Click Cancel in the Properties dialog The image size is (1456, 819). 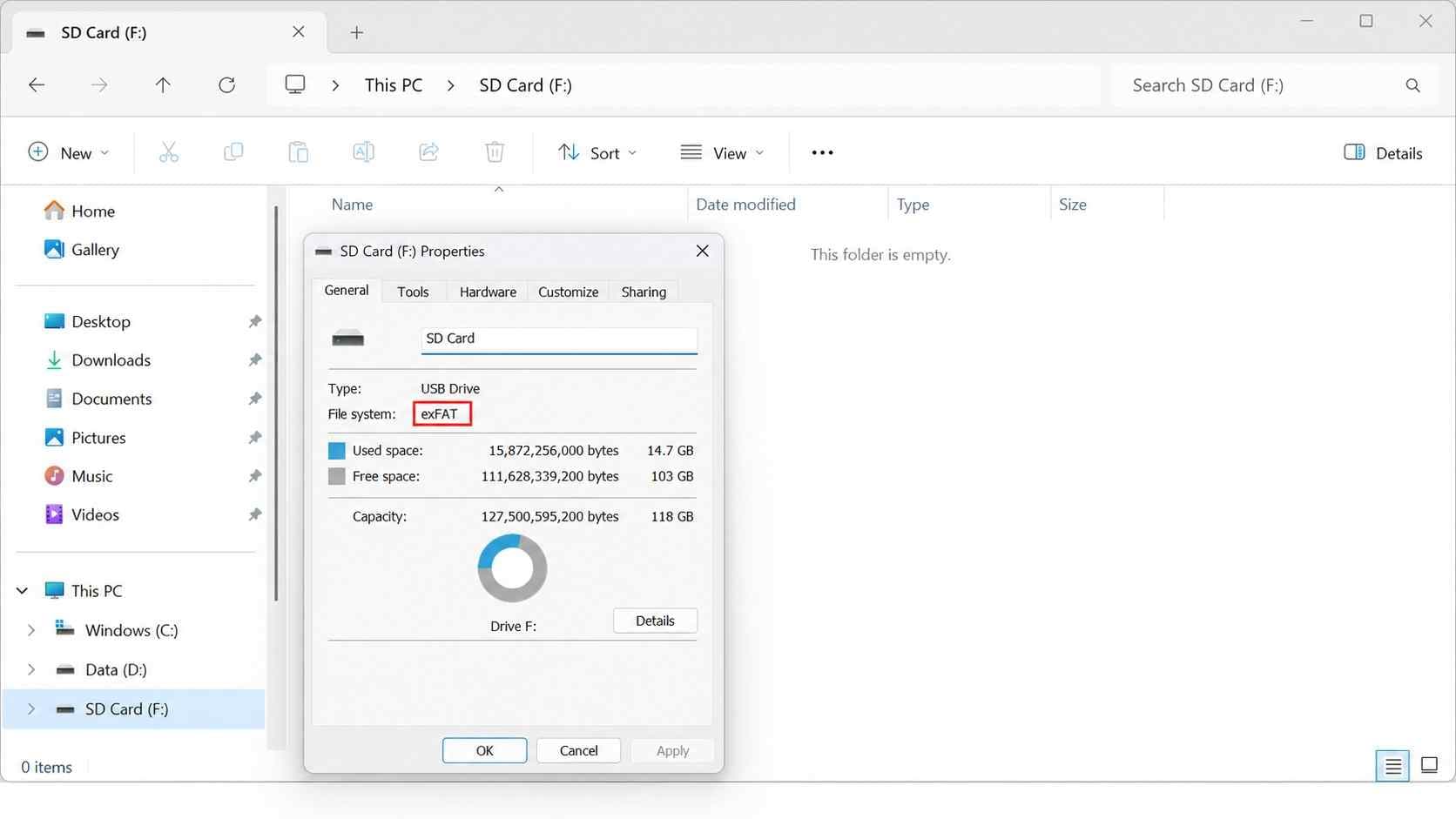[578, 750]
